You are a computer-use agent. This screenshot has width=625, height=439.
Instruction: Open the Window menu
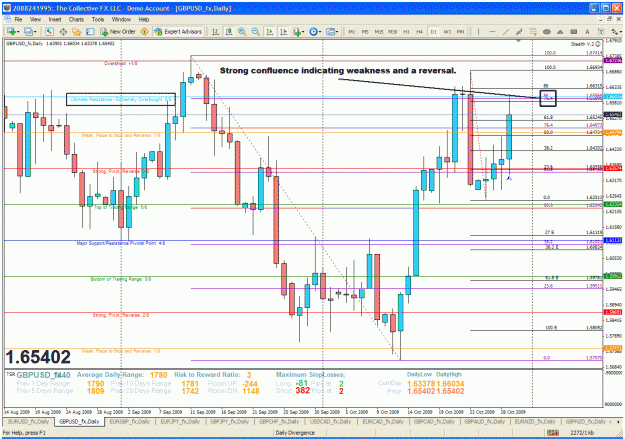(x=121, y=19)
